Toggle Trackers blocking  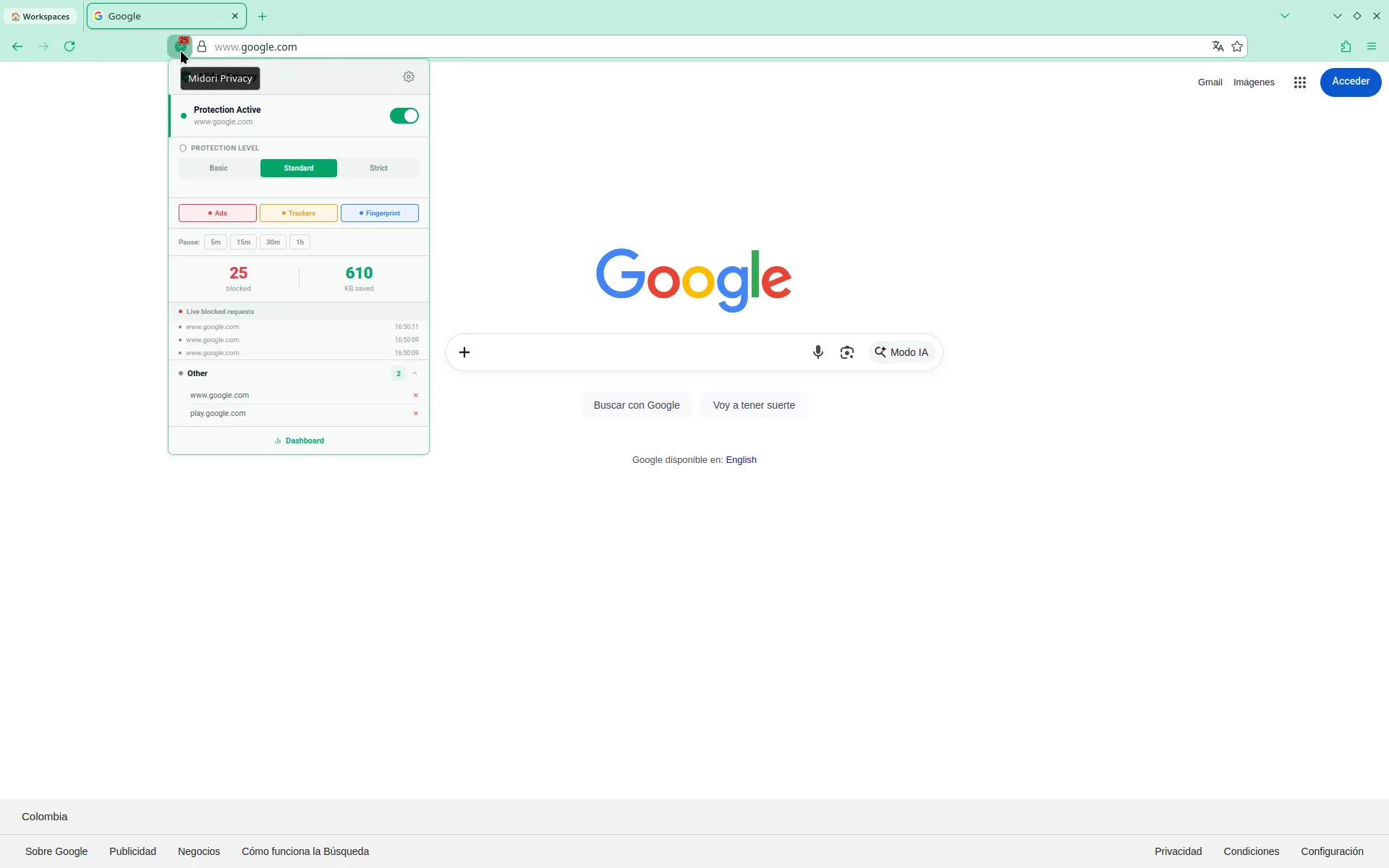299,213
